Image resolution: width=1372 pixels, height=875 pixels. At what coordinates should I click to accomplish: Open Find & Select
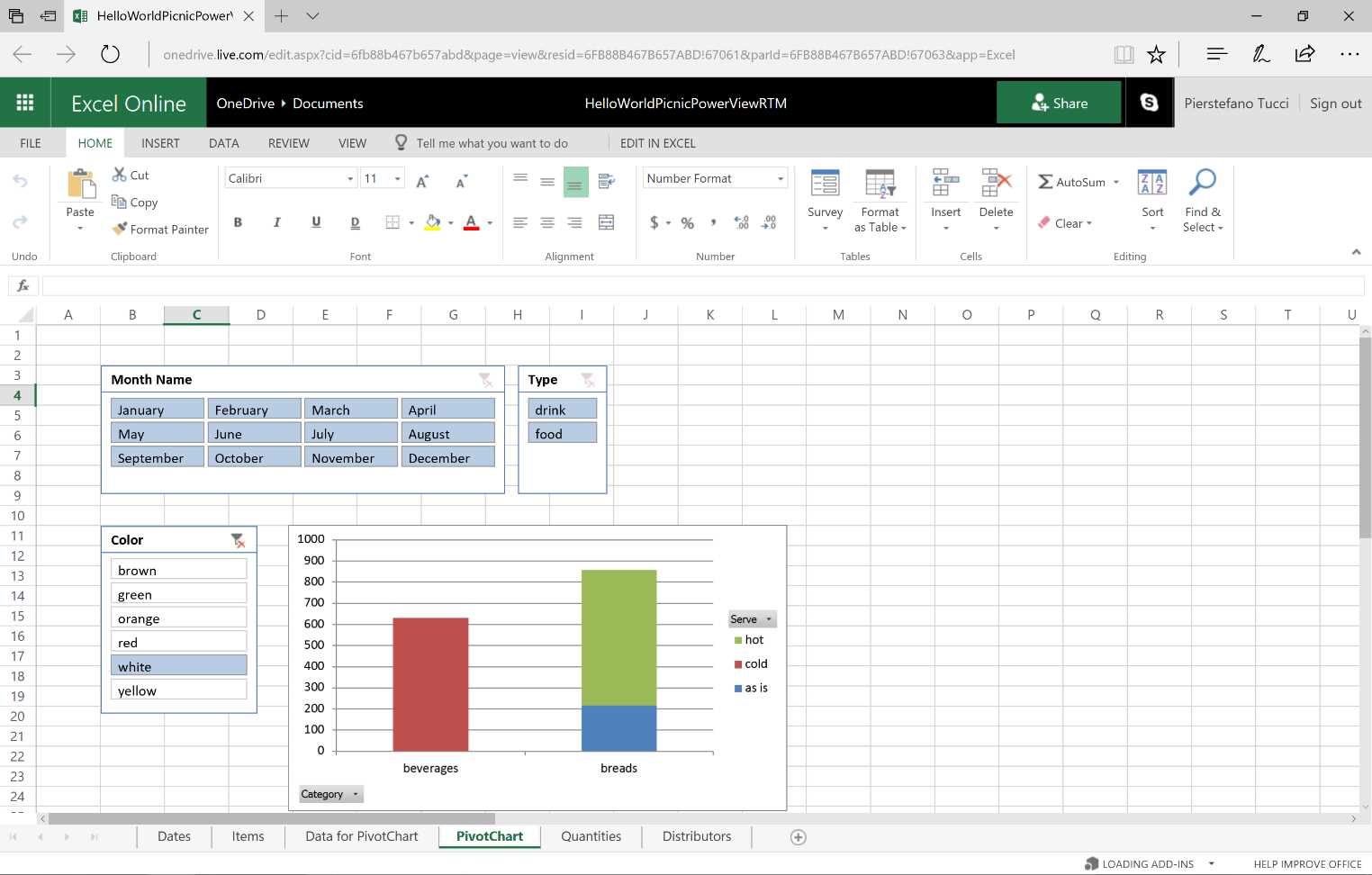pyautogui.click(x=1203, y=200)
